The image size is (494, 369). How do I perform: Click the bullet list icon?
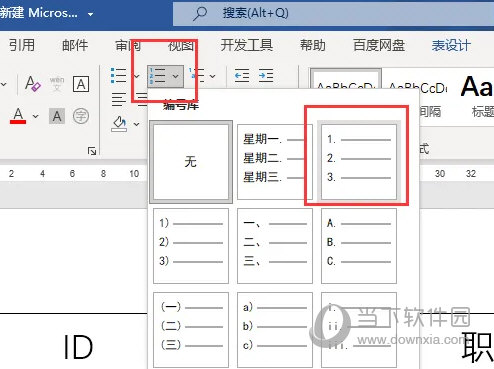(119, 76)
